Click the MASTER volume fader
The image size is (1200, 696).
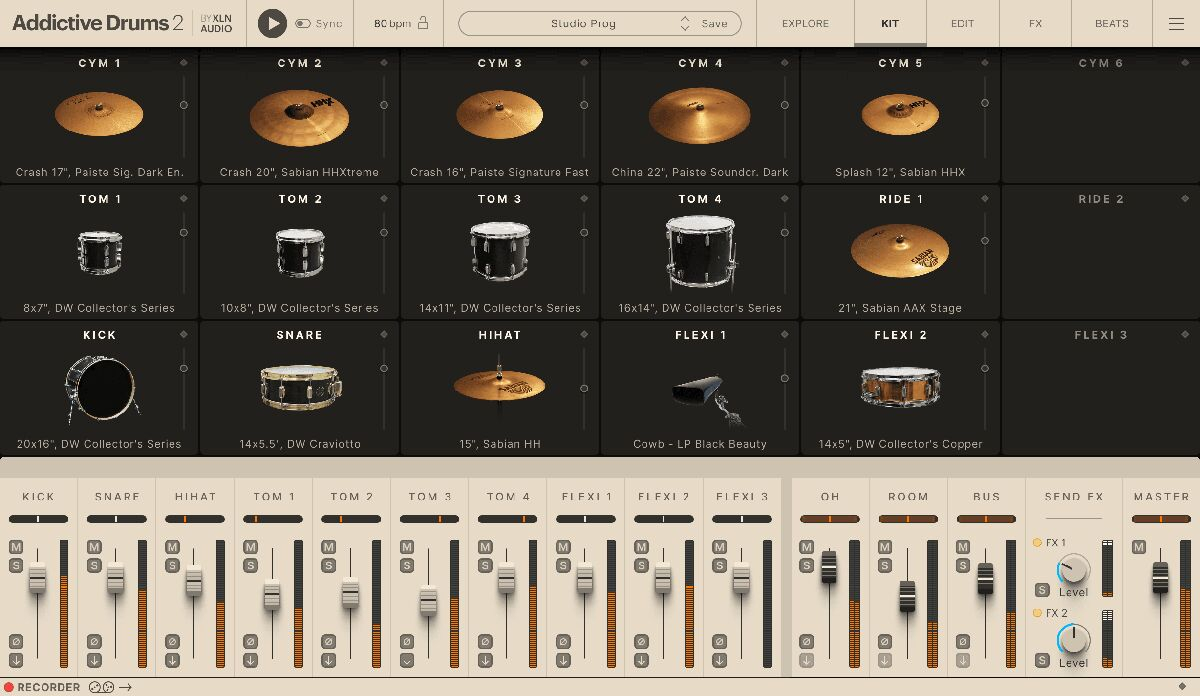click(x=1160, y=577)
